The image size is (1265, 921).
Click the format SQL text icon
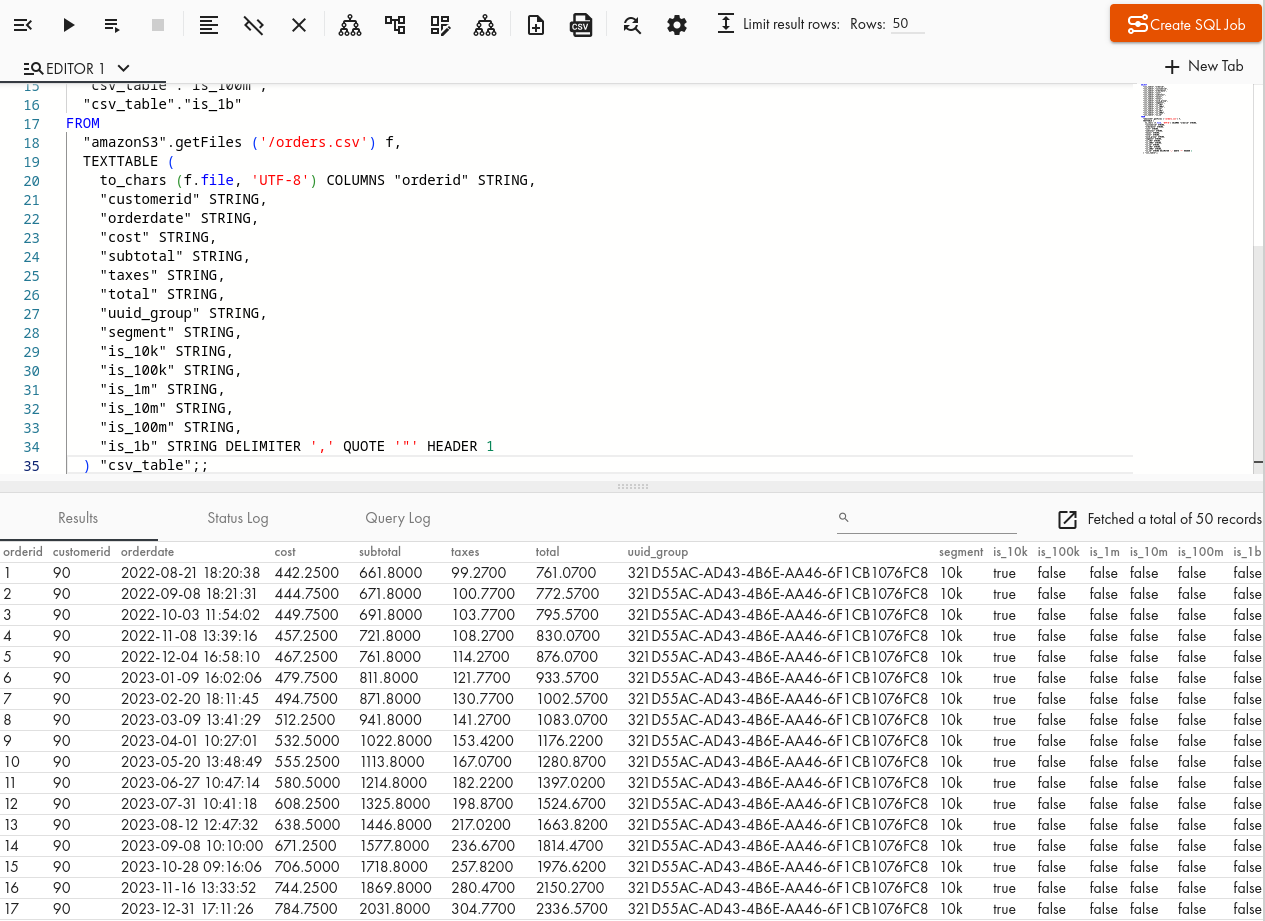pyautogui.click(x=208, y=25)
